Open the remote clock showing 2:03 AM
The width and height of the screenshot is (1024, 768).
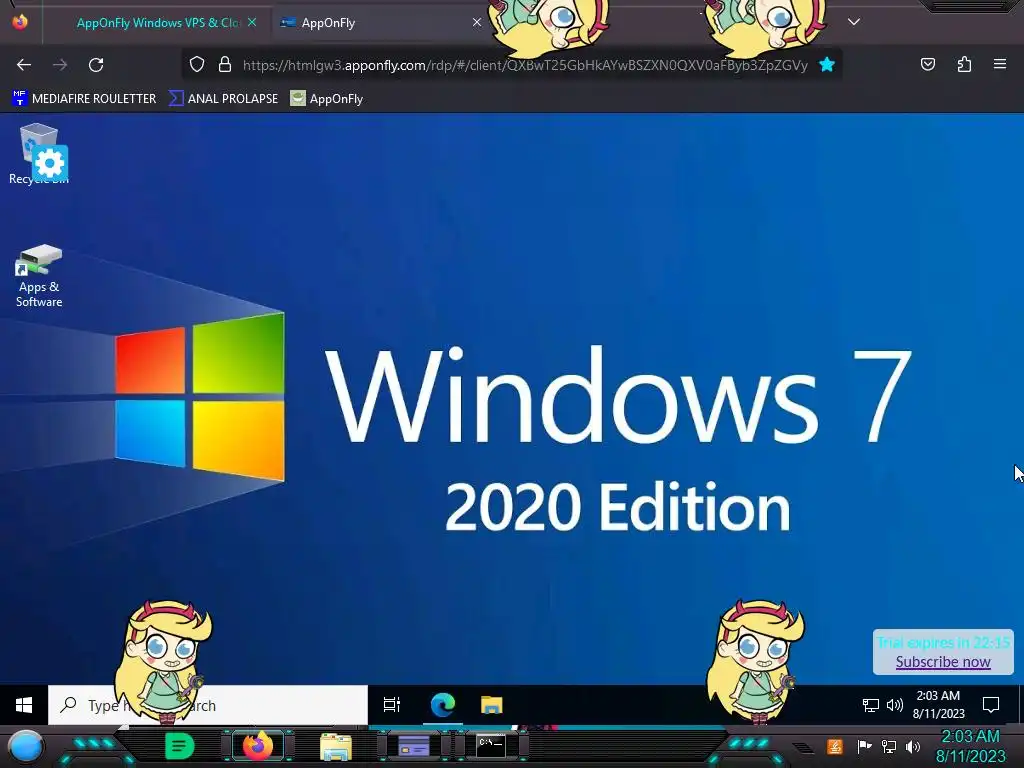coord(938,705)
